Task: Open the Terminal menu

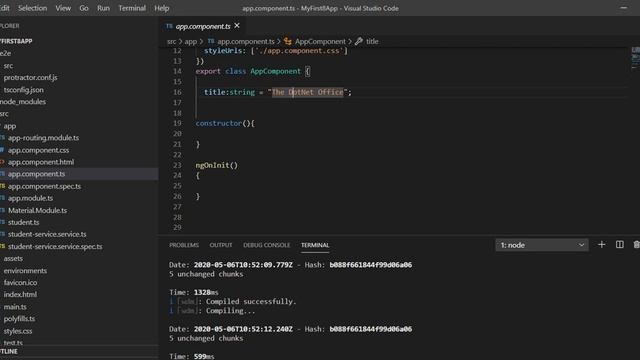Action: coord(132,8)
